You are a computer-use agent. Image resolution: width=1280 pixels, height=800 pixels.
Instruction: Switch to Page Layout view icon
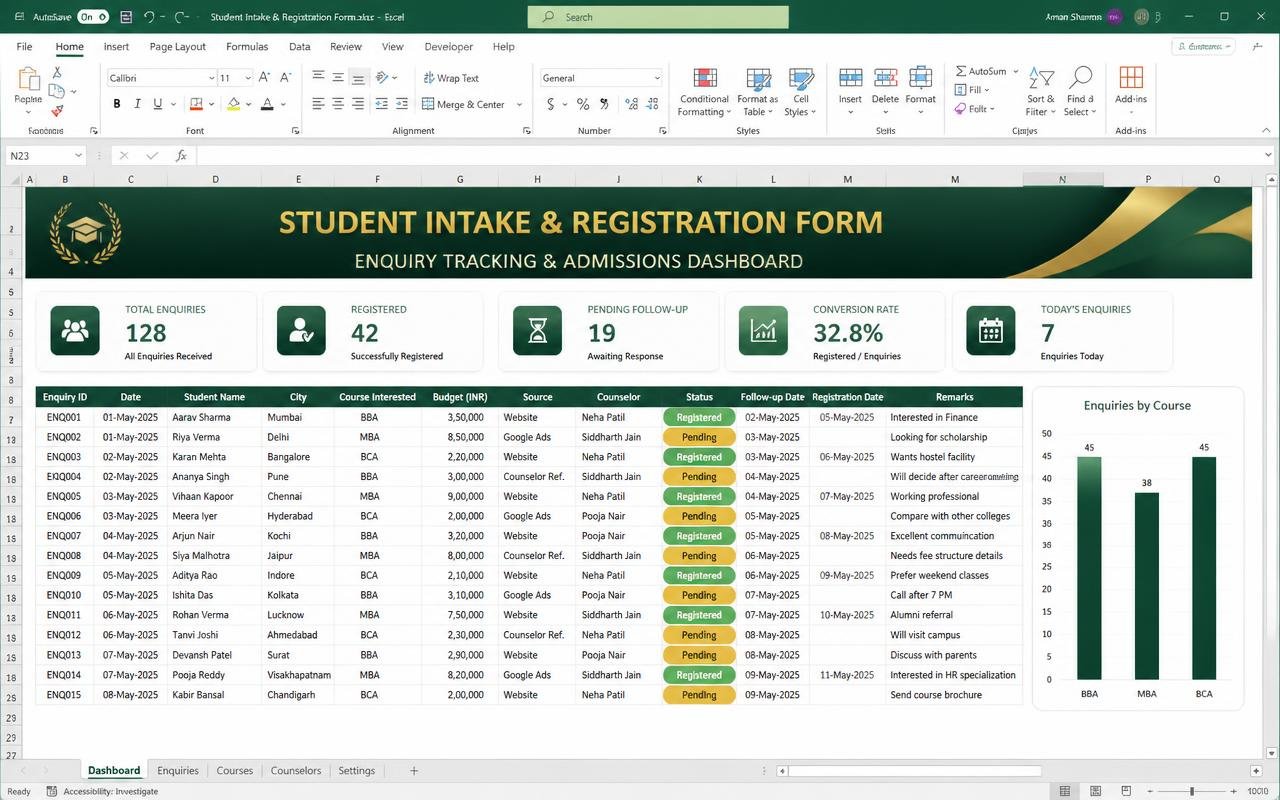[x=1096, y=791]
